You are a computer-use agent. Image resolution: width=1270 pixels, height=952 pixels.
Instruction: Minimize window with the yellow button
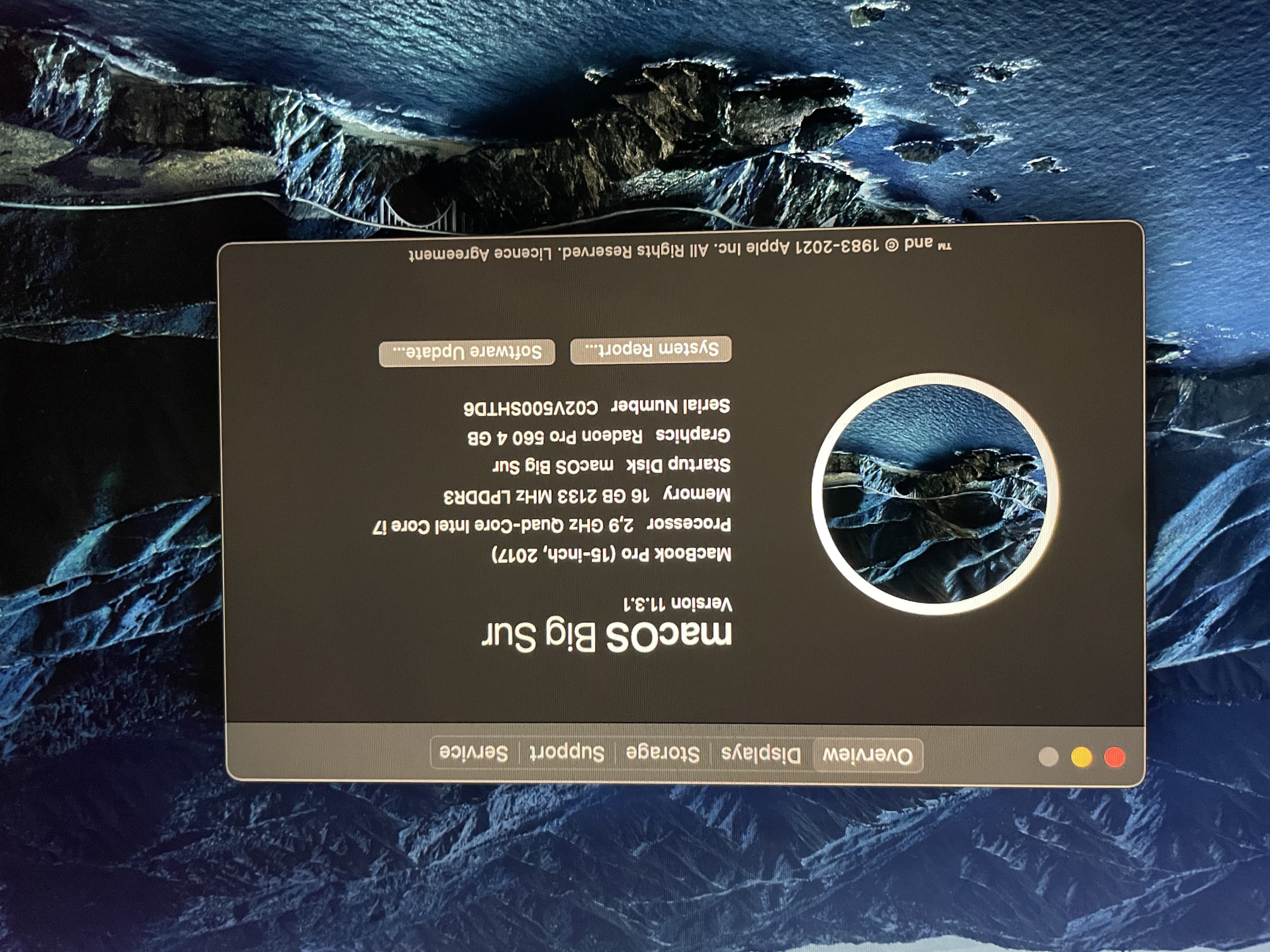pos(1082,757)
